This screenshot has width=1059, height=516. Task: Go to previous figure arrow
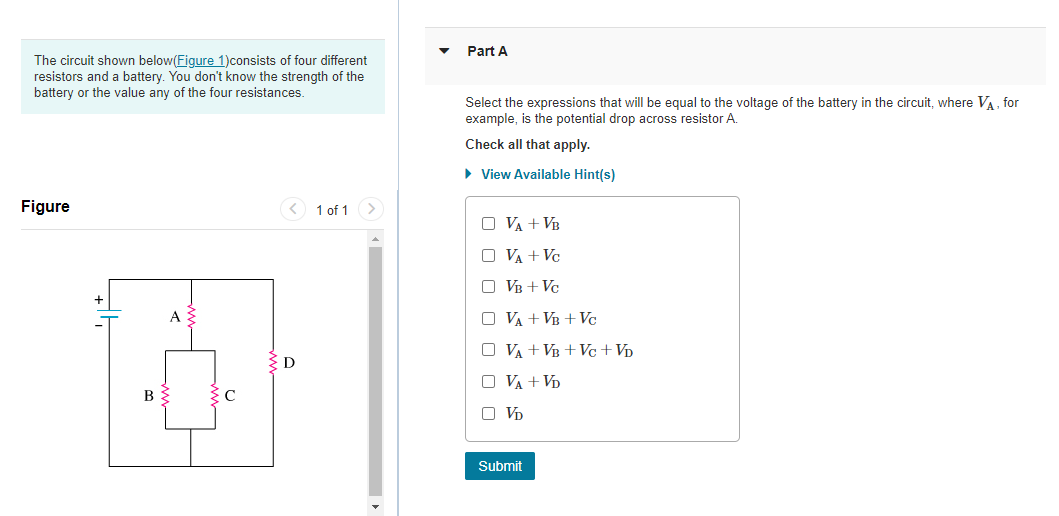pyautogui.click(x=293, y=209)
